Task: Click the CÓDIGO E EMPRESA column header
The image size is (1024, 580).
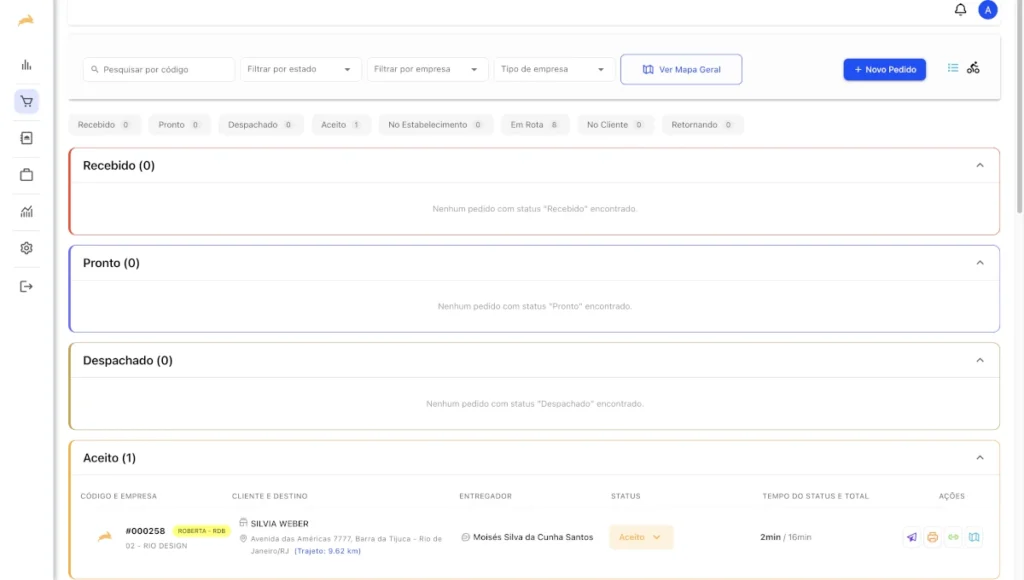Action: 118,496
